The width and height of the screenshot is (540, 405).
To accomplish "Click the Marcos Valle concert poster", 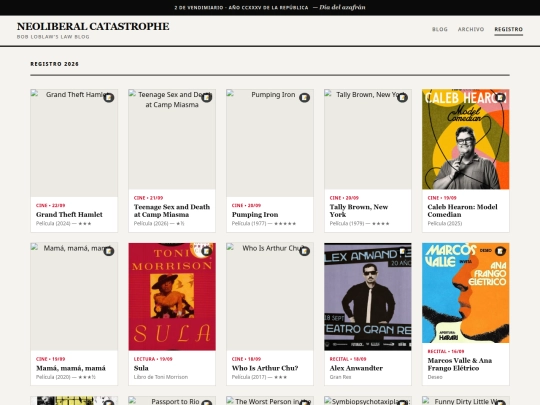I will tap(466, 293).
